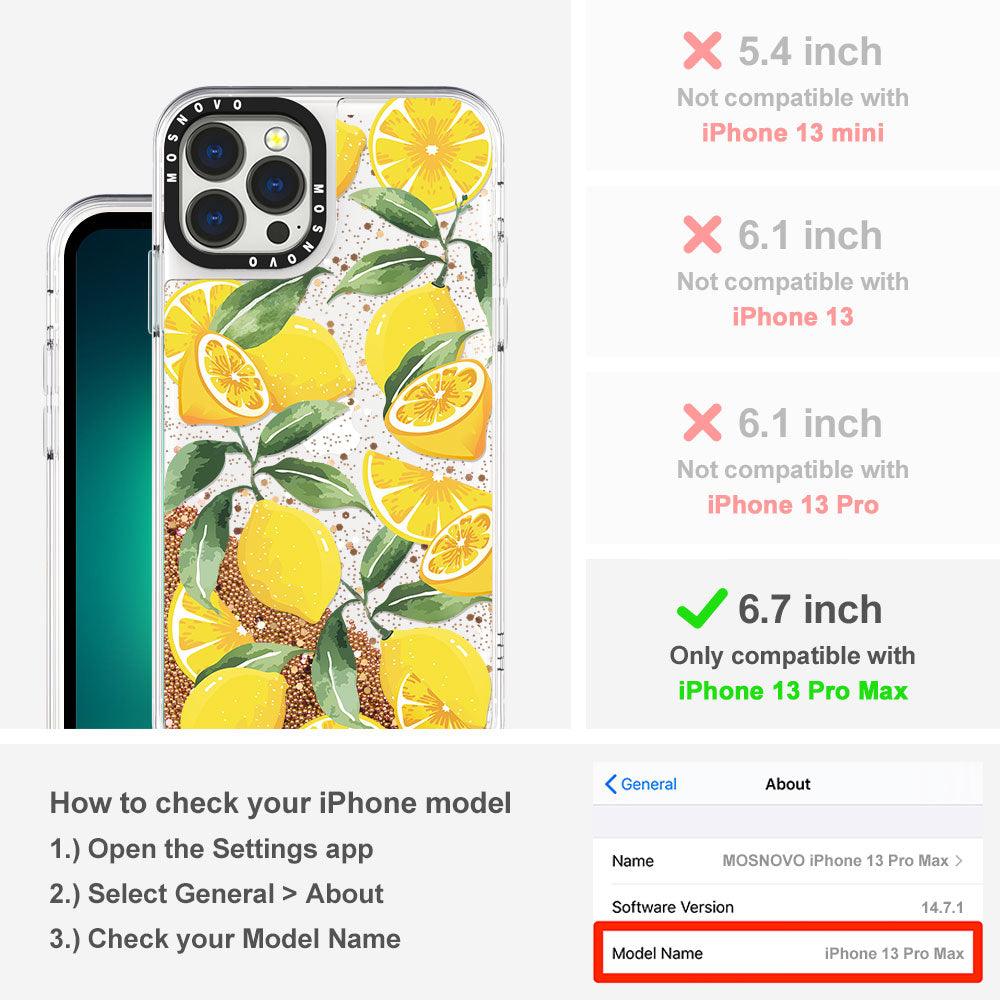Click the iPhone 13 Pro red text
The image size is (1000, 1000).
click(793, 504)
